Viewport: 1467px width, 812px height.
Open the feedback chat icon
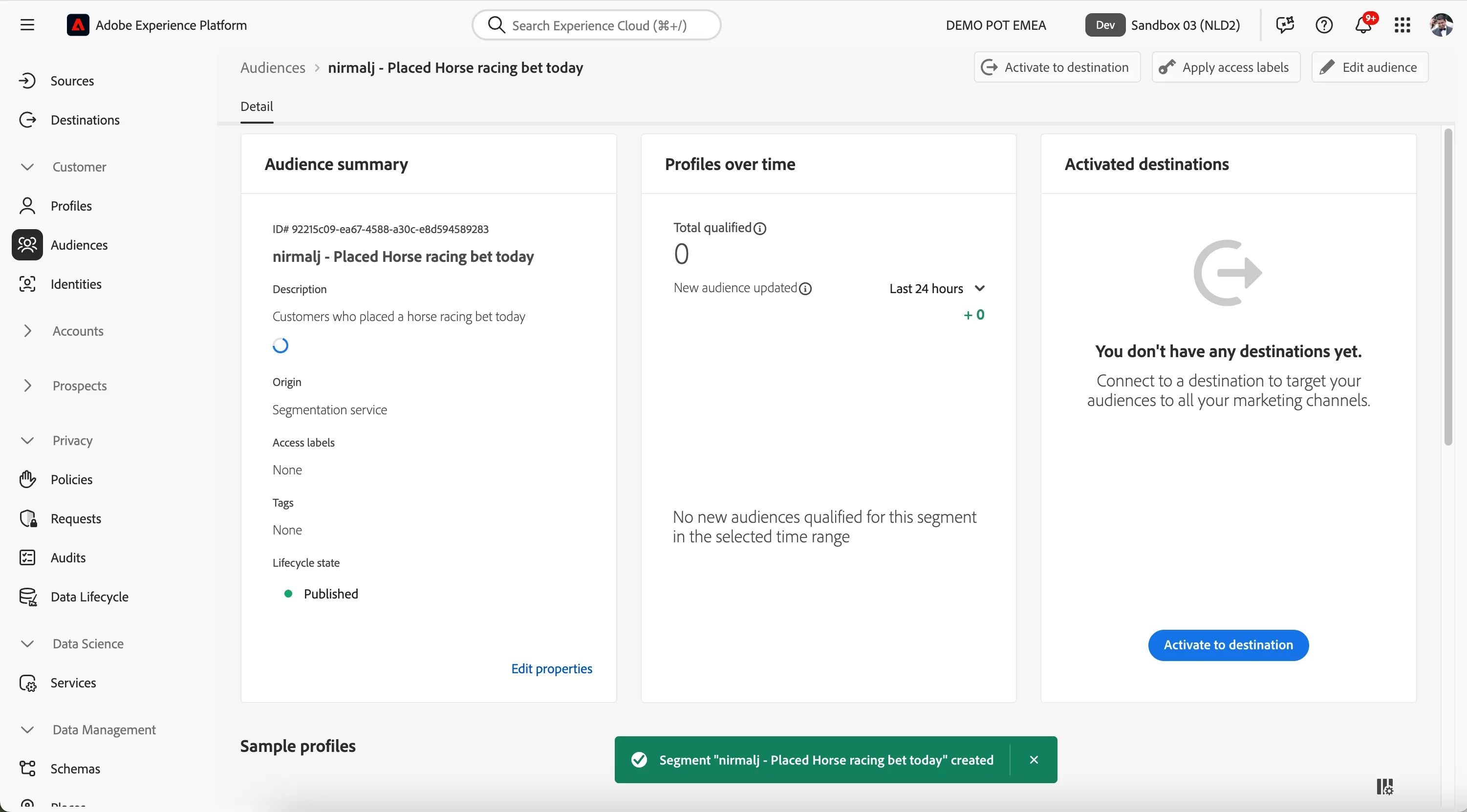(1285, 25)
